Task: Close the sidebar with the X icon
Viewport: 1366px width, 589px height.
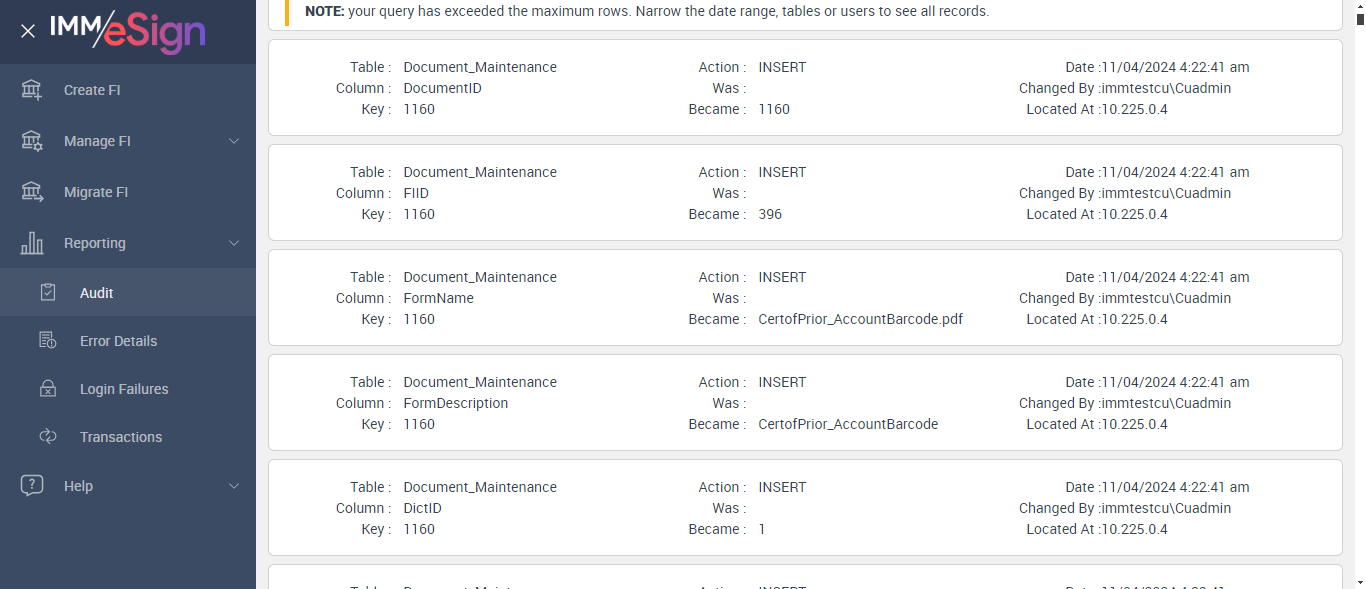Action: tap(28, 31)
